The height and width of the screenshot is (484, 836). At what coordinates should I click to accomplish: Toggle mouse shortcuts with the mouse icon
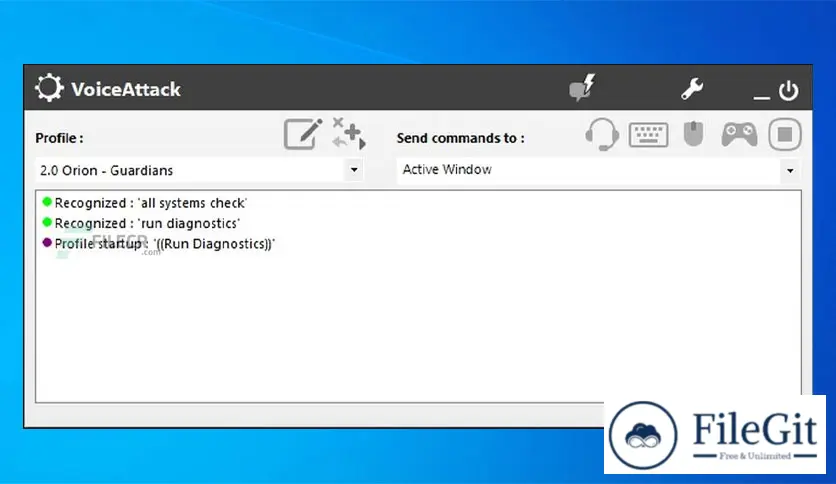[694, 133]
